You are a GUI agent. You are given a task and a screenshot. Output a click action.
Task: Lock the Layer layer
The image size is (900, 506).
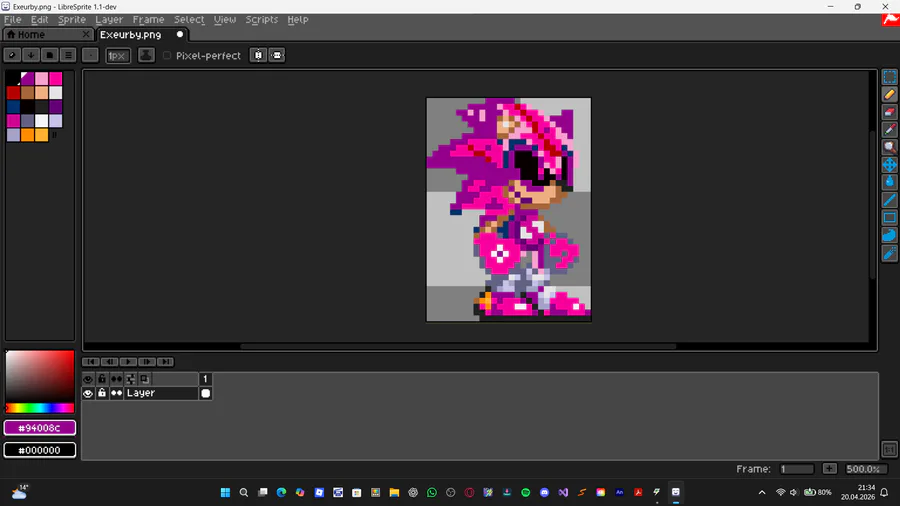pyautogui.click(x=102, y=394)
